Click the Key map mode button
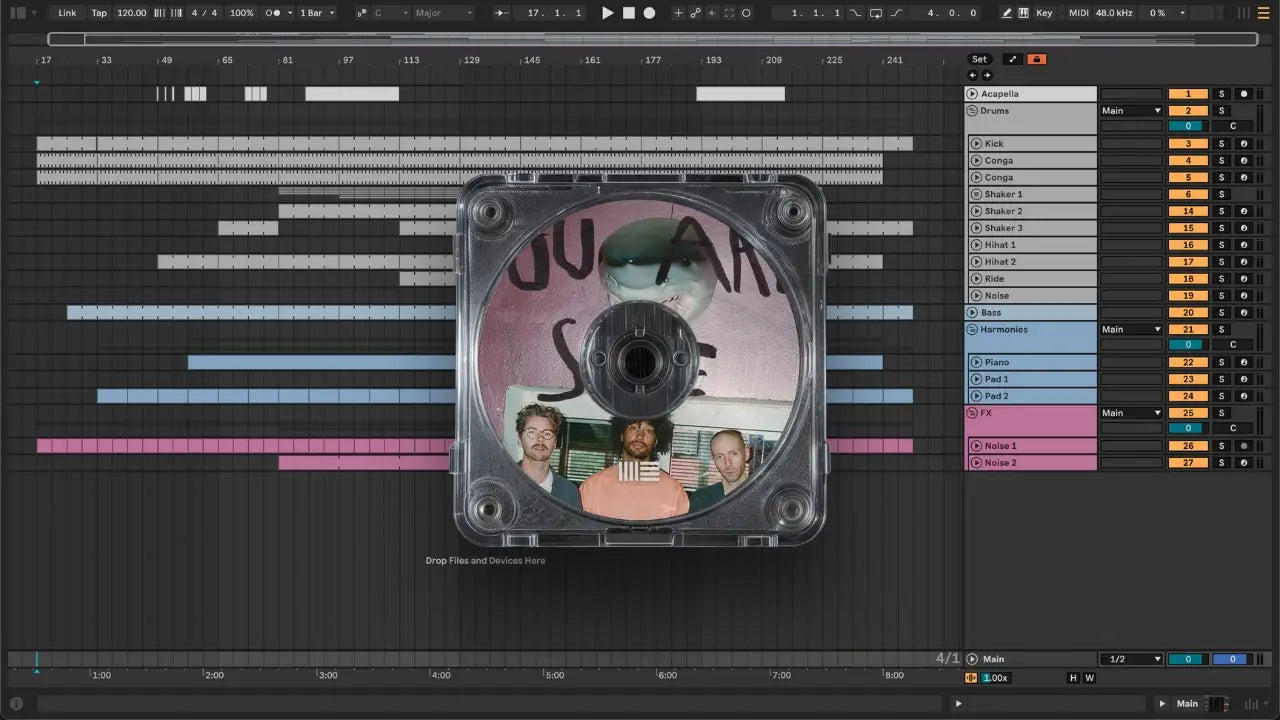This screenshot has height=720, width=1280. tap(1044, 13)
